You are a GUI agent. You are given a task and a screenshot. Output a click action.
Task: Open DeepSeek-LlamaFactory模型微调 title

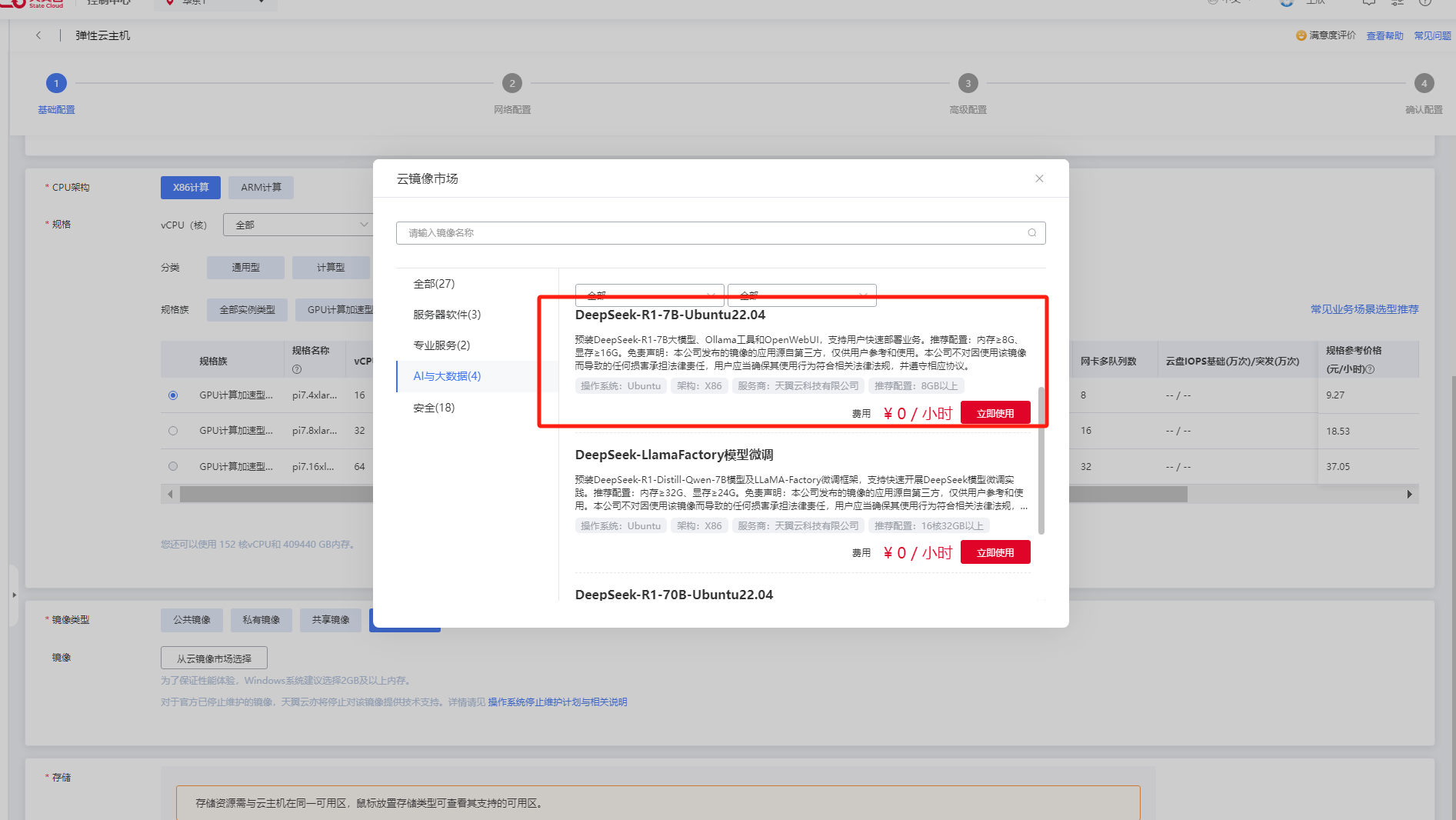coord(674,455)
